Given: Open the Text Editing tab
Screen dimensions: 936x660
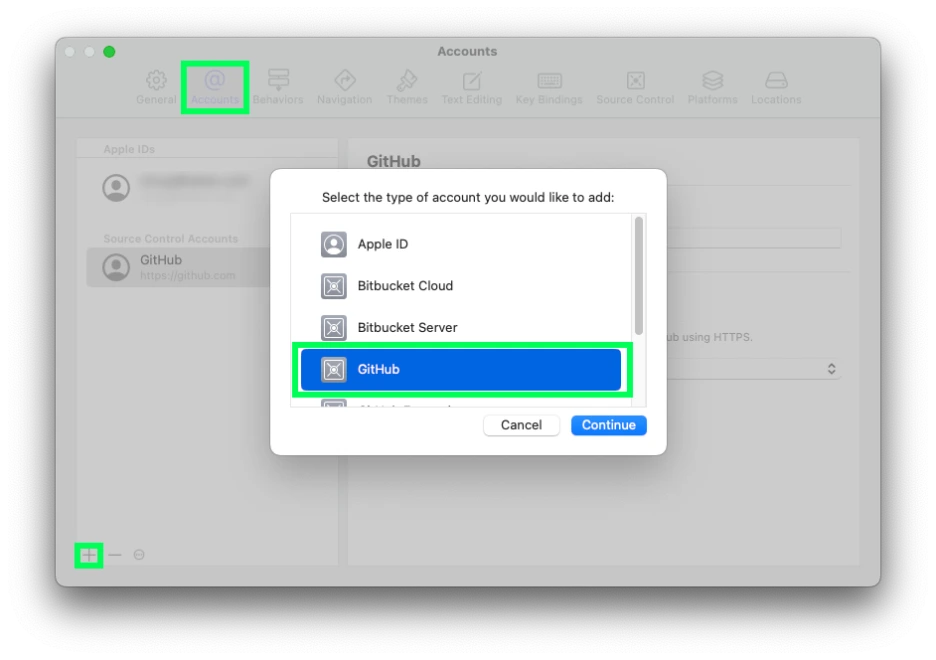Looking at the screenshot, I should [x=472, y=87].
